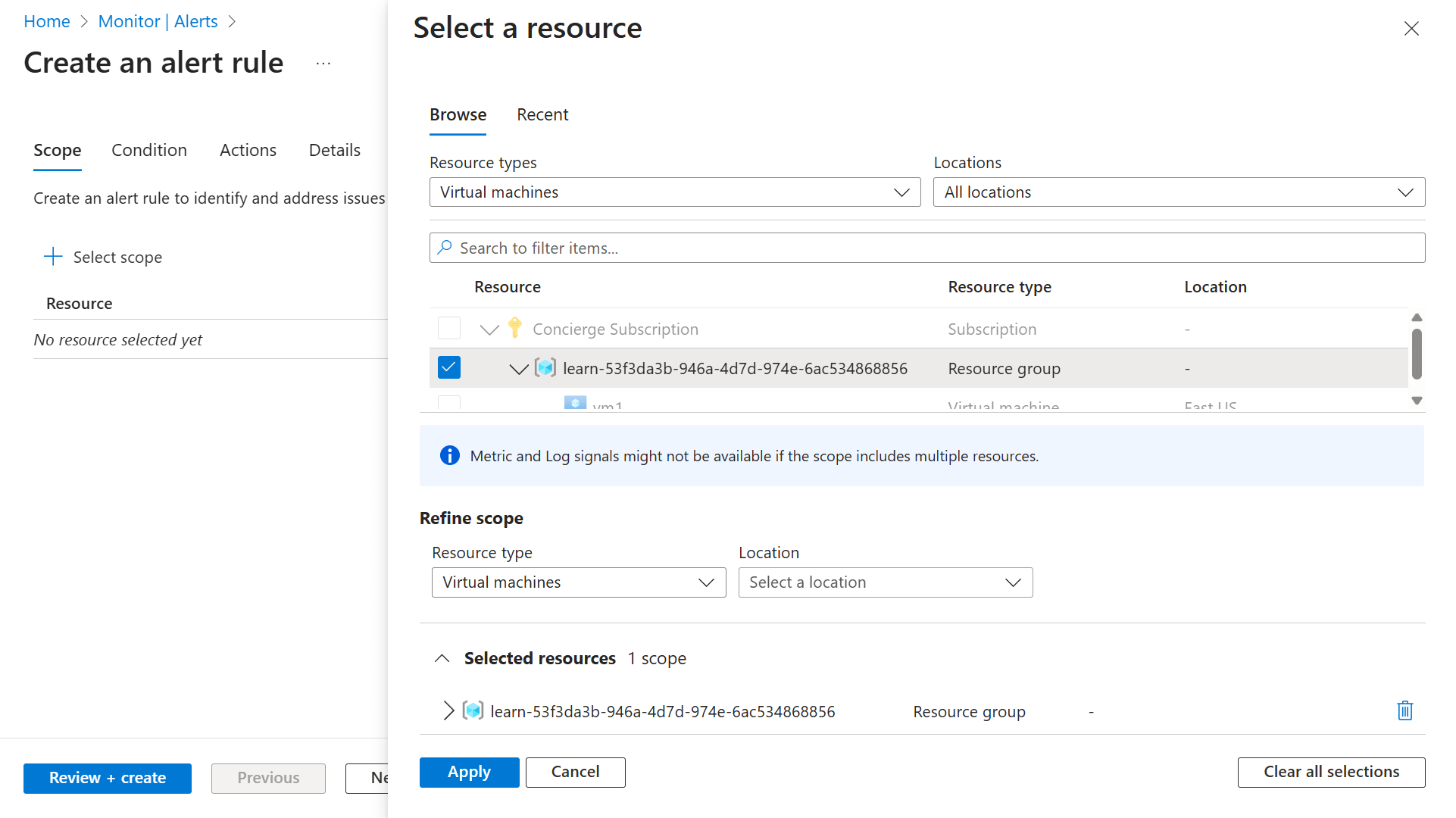The image size is (1456, 818).
Task: Click '1 scope' count text
Action: click(657, 659)
